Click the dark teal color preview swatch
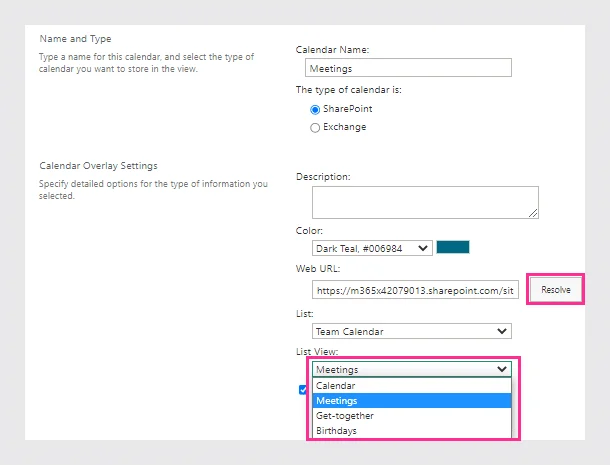This screenshot has height=465, width=610. (x=453, y=247)
